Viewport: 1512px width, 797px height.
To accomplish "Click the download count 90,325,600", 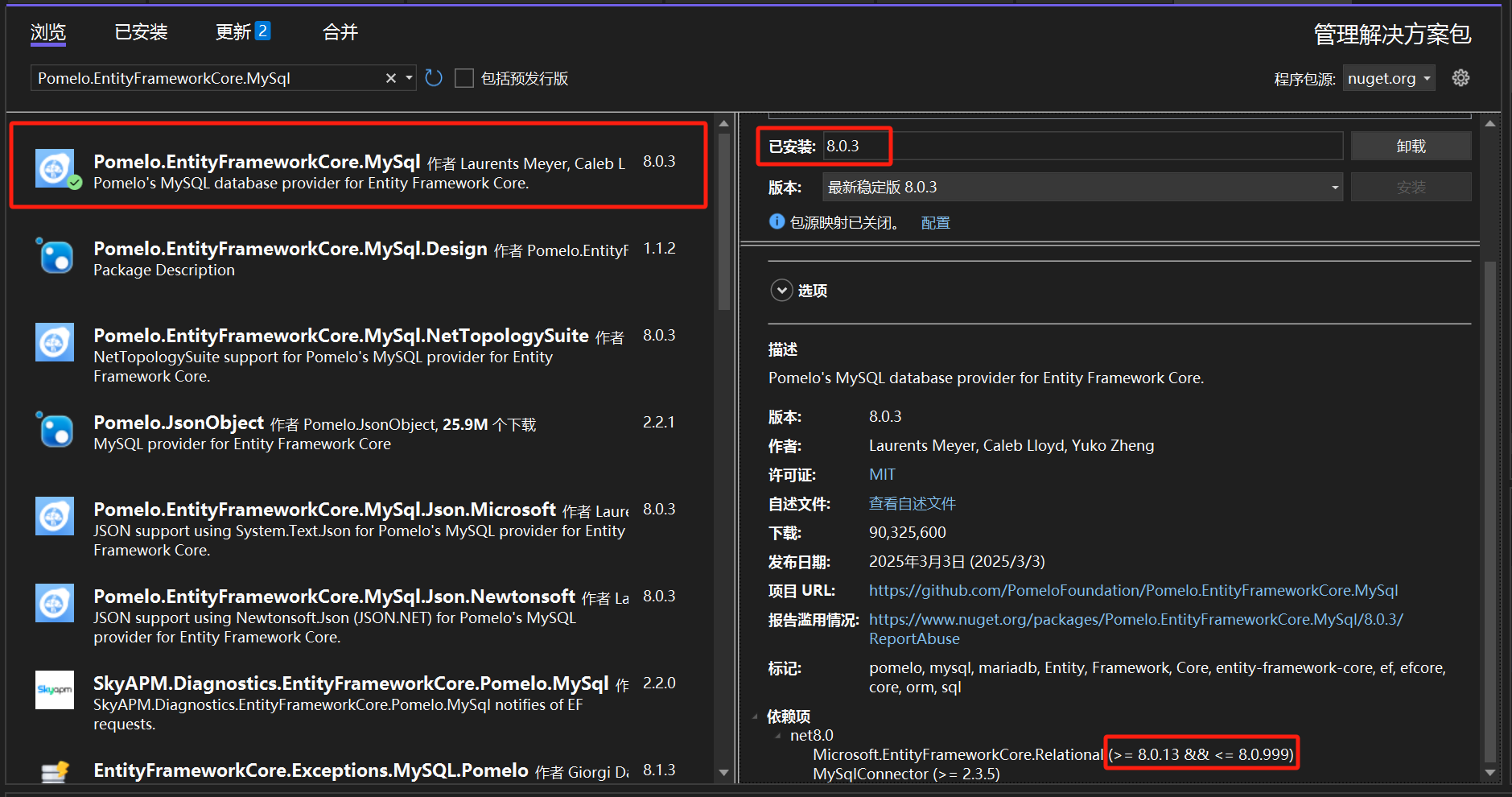I will pos(908,532).
